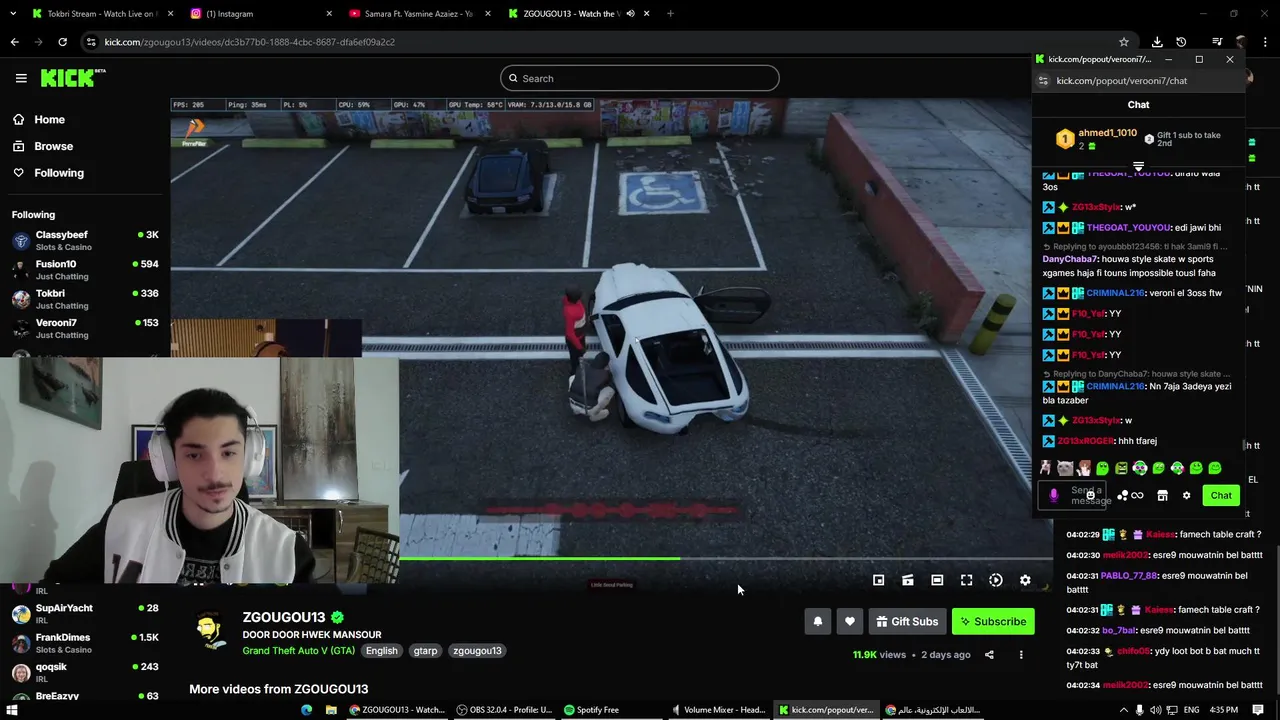
Task: Click the purple microphone icon in chat
Action: (1053, 496)
